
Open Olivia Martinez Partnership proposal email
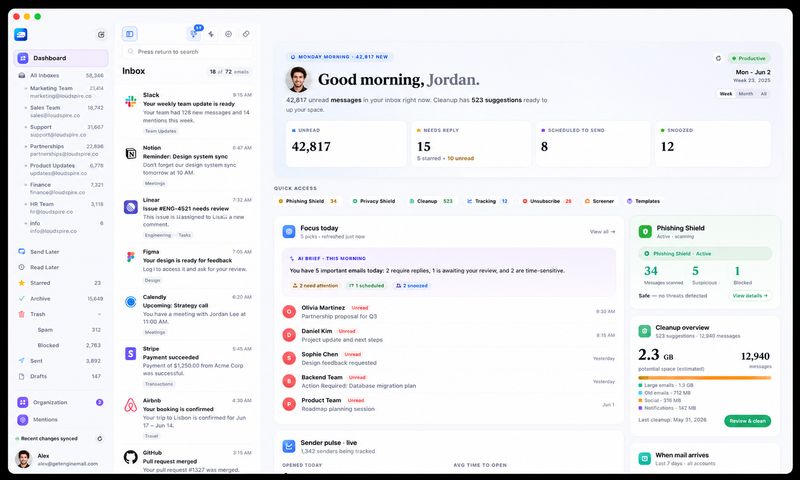click(x=448, y=312)
